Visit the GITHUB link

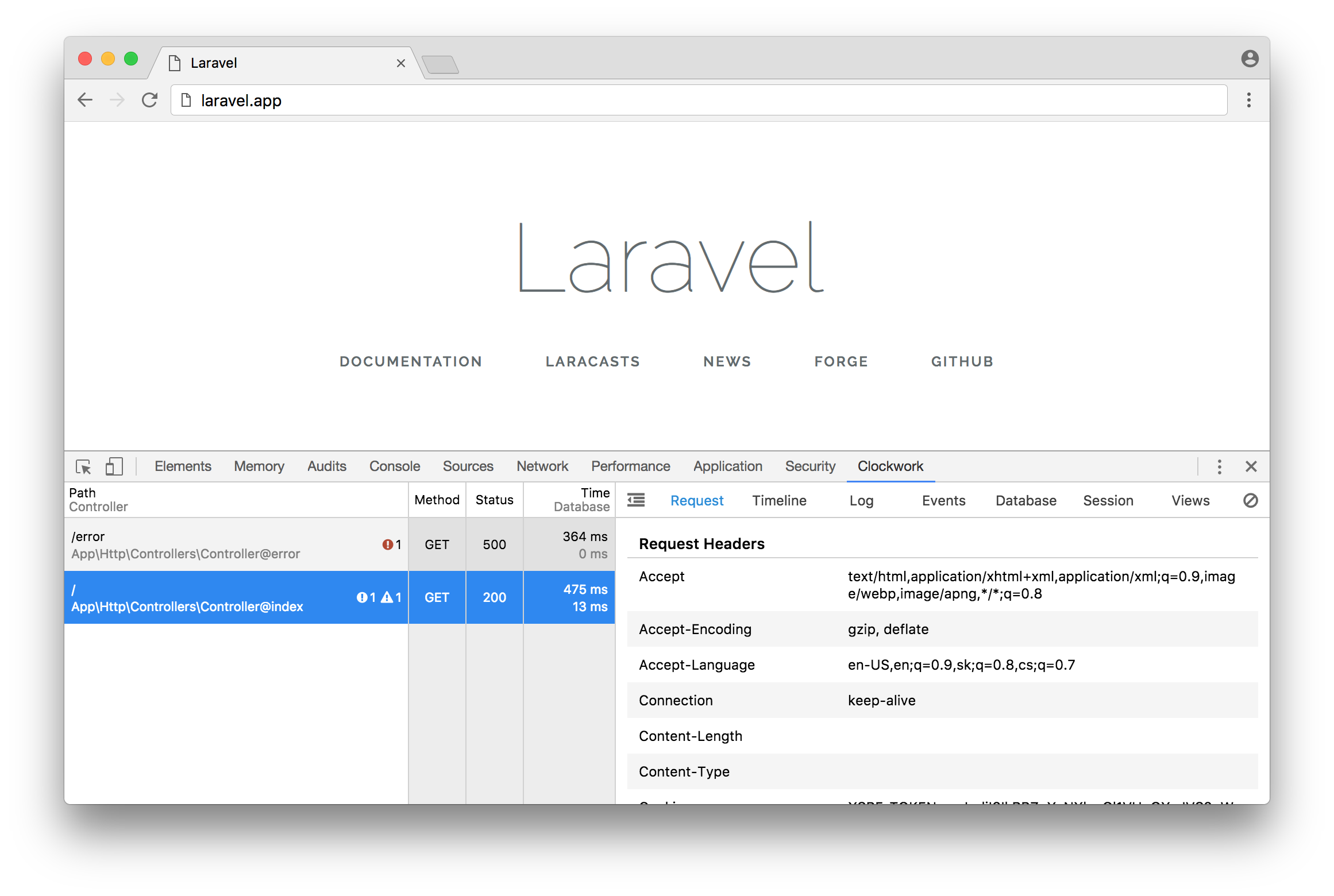tap(962, 361)
